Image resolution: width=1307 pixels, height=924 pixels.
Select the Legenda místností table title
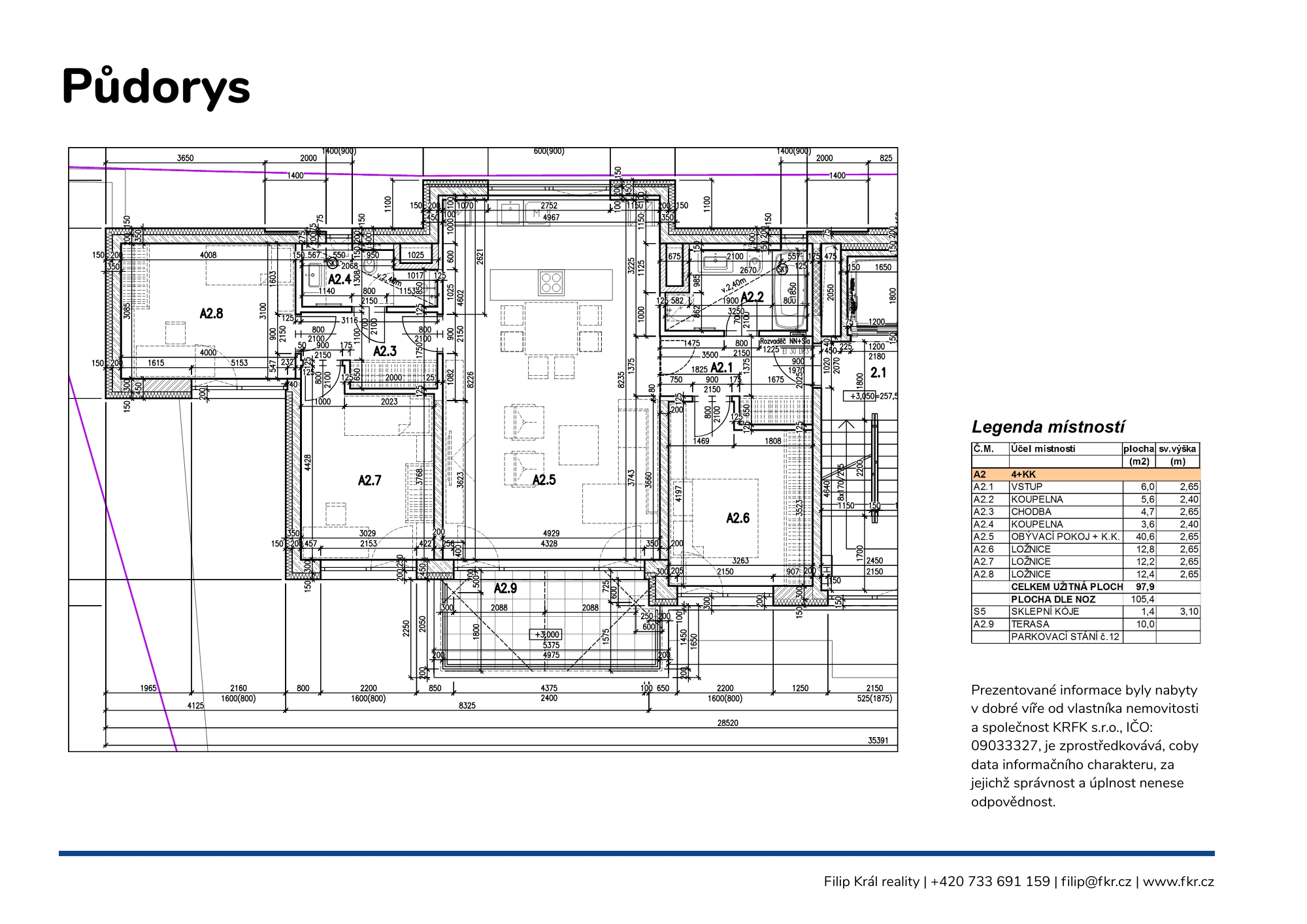coord(1048,427)
